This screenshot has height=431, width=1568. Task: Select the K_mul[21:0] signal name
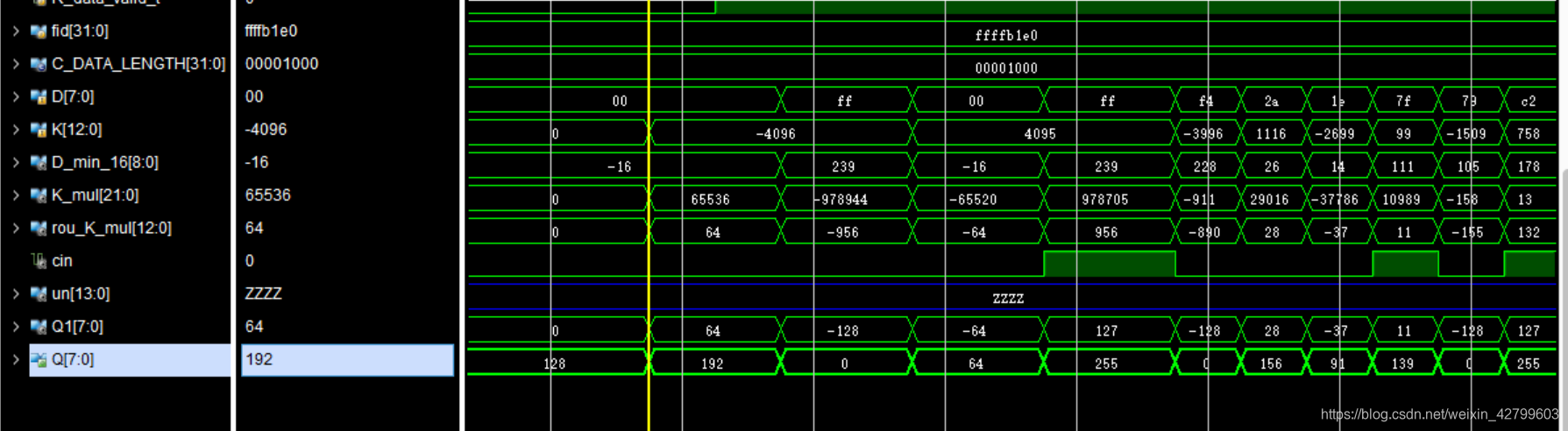coord(95,195)
